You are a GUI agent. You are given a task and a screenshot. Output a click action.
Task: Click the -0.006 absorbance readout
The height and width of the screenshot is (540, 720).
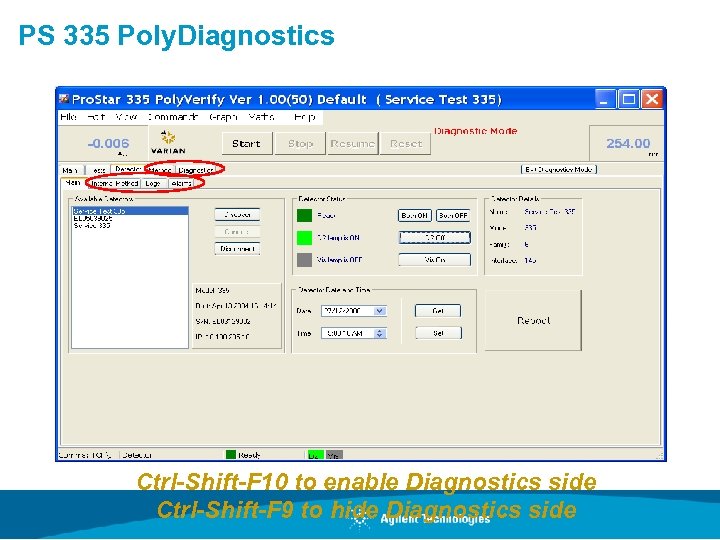108,144
